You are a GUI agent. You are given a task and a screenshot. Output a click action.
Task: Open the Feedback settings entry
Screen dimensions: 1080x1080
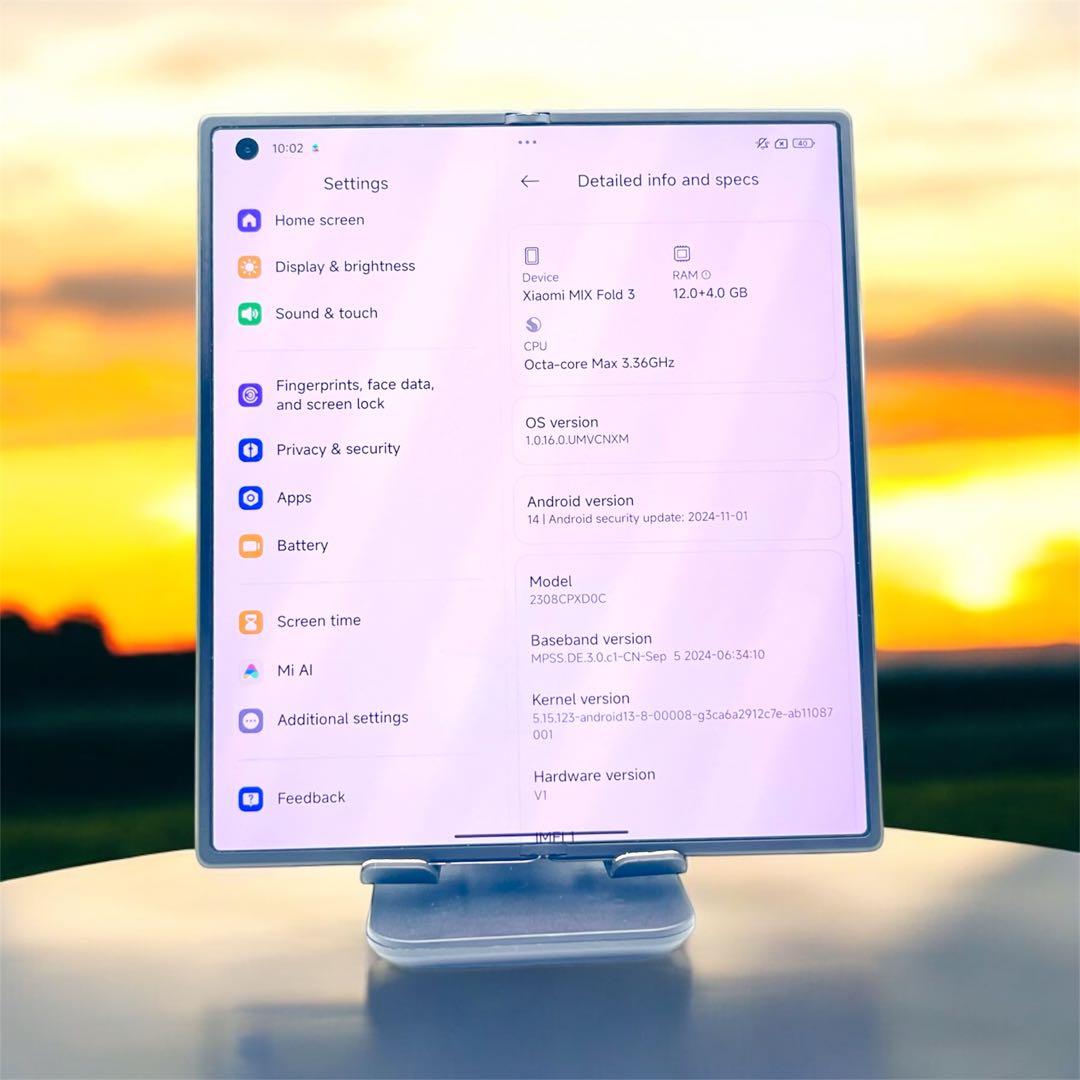coord(311,798)
